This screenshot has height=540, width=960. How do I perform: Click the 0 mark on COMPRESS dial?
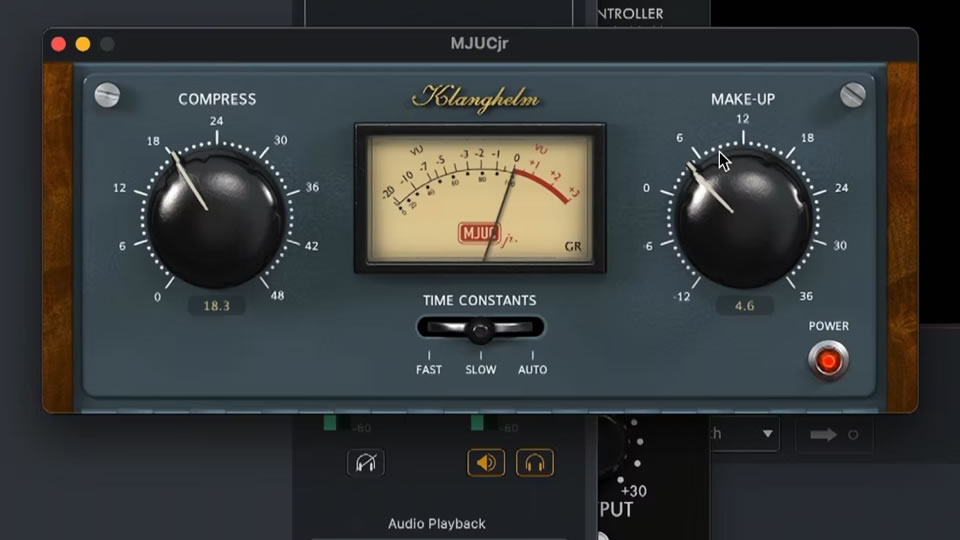[x=157, y=297]
